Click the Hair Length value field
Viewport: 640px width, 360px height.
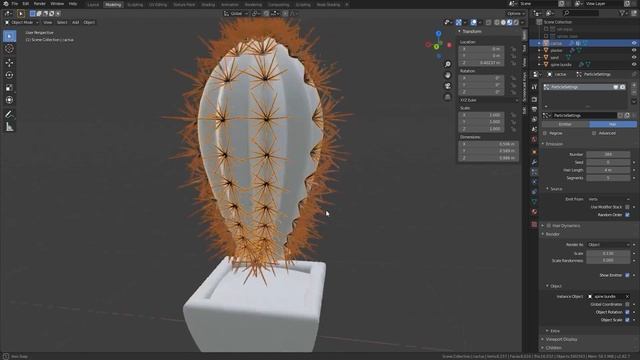click(608, 170)
